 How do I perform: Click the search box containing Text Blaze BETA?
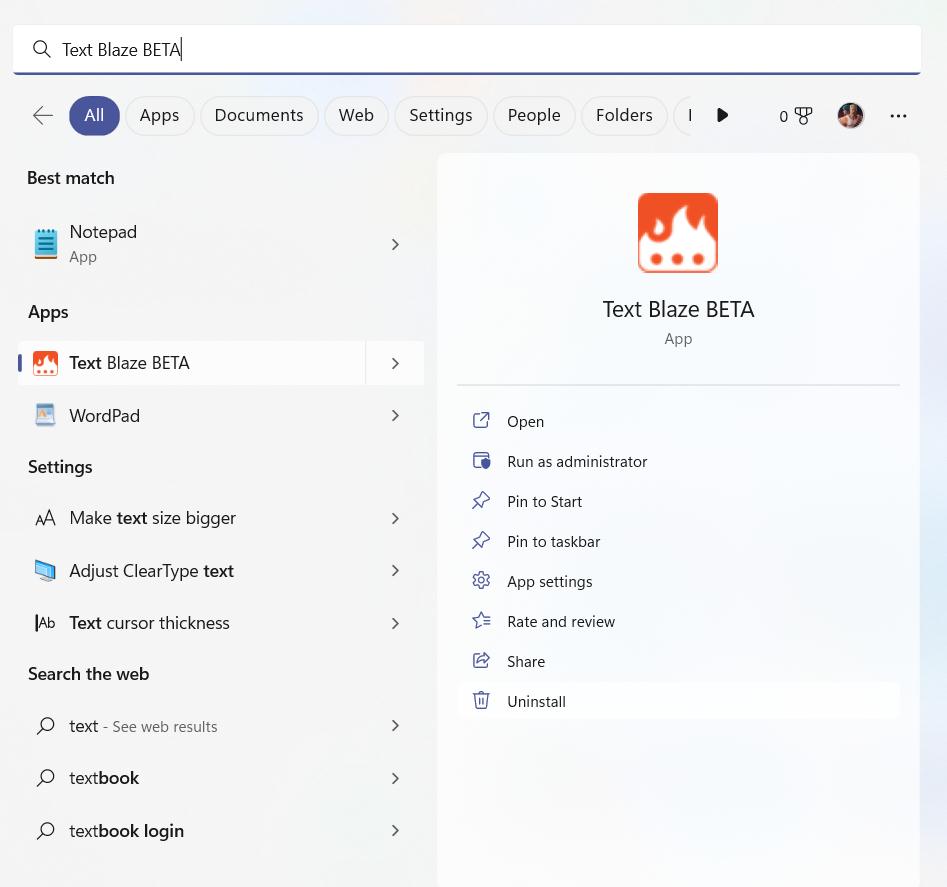467,50
